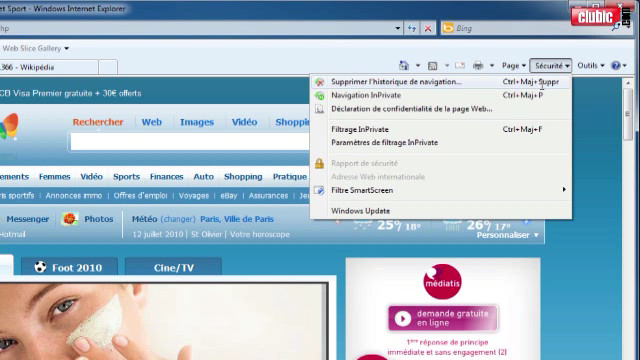Click the MSN search text field
Screen dimensions: 640x360
(190, 142)
